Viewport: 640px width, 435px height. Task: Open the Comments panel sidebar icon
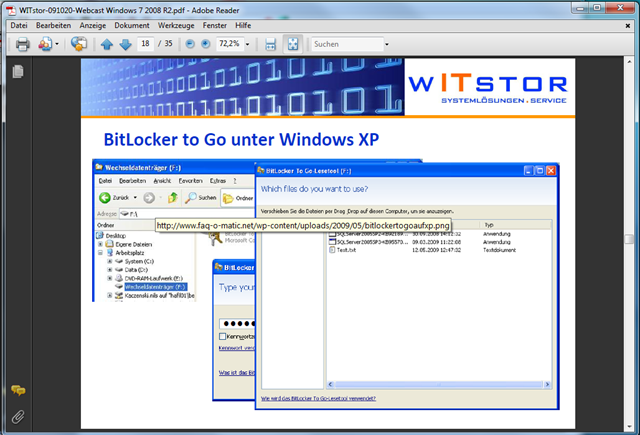(18, 391)
